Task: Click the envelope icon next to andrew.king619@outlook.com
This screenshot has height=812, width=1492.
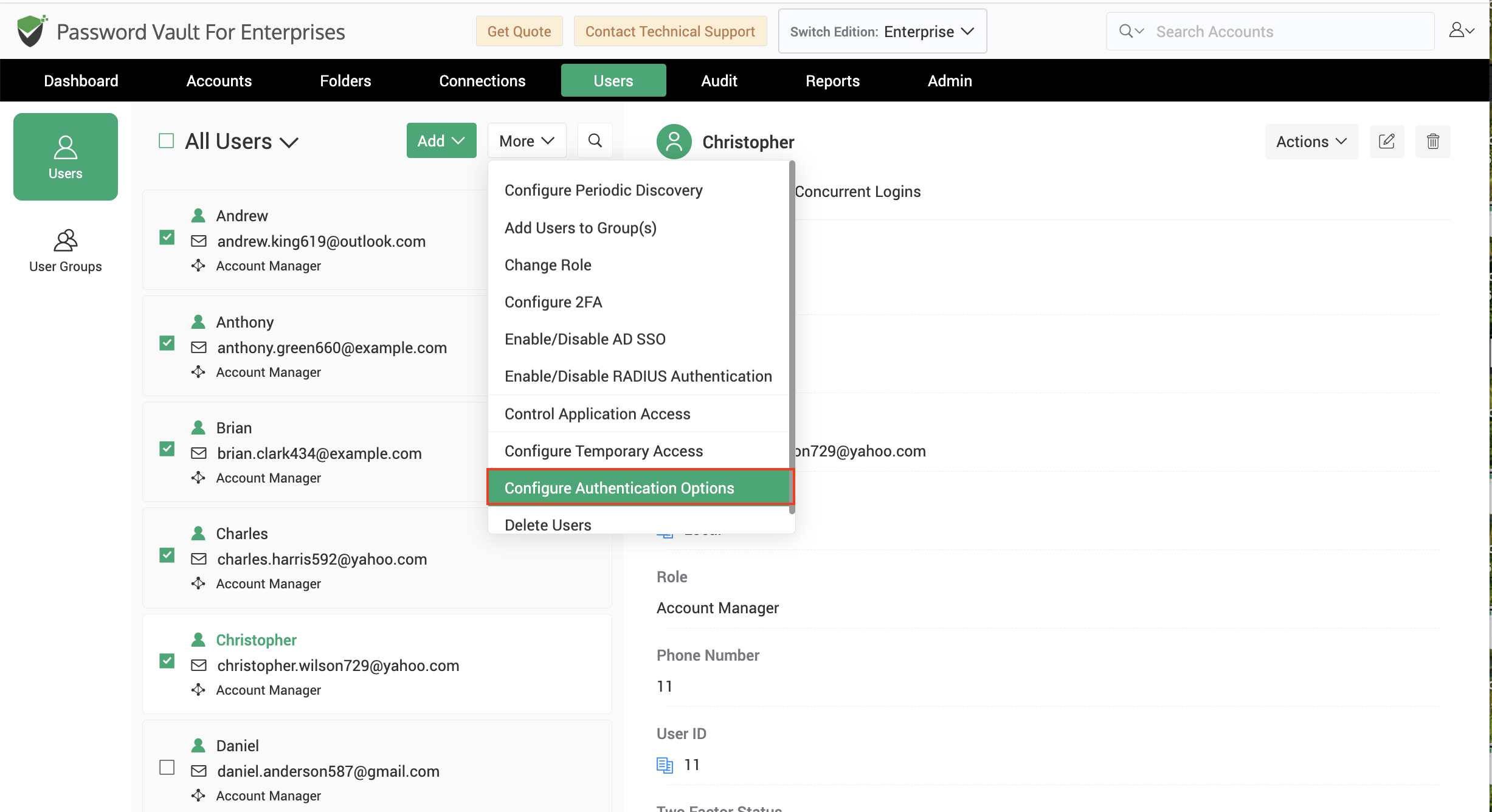Action: pos(199,241)
